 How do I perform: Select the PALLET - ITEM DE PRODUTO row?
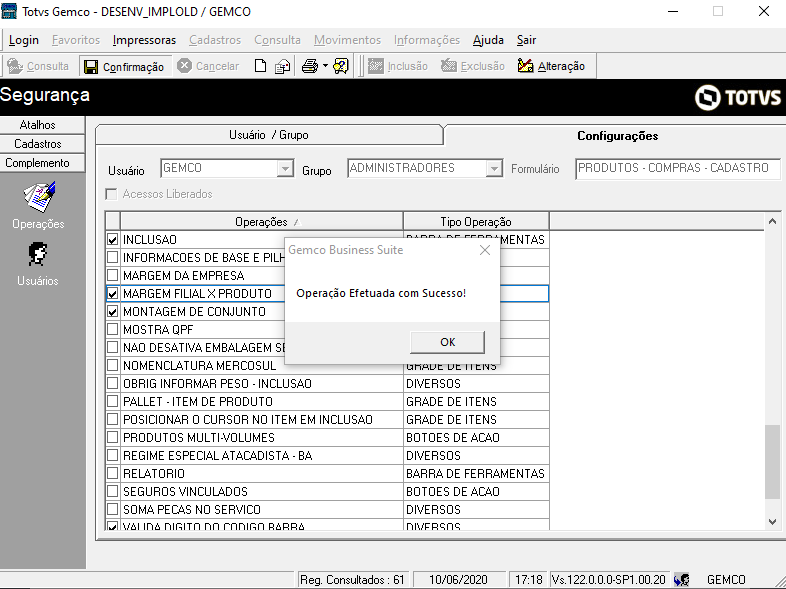coord(328,402)
